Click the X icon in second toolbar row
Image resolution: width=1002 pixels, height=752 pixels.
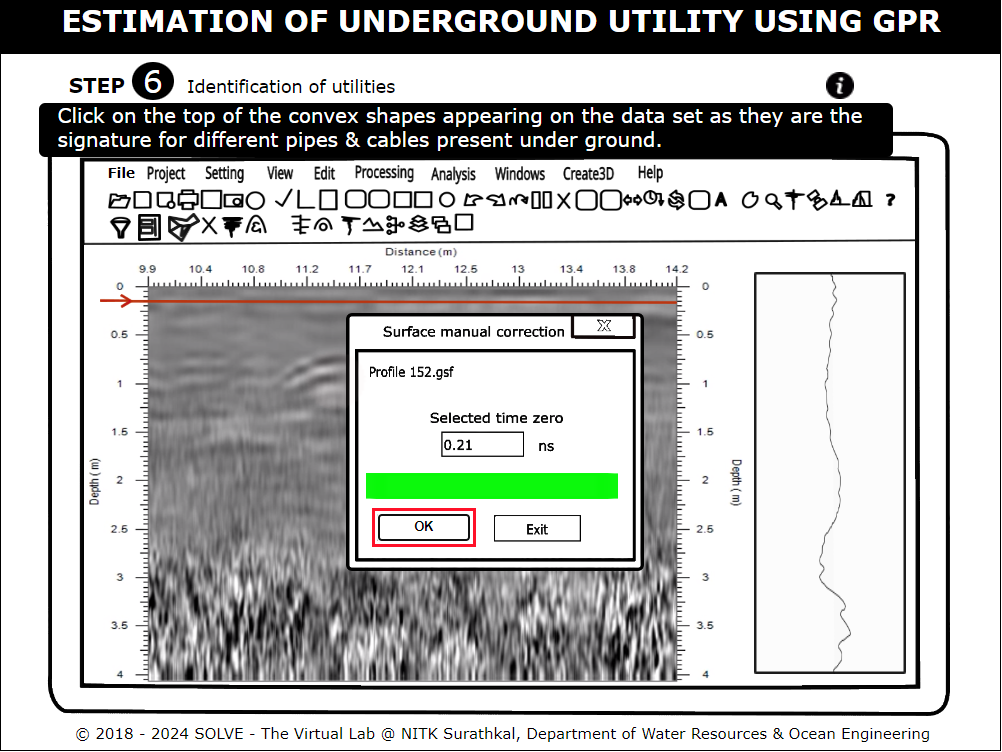(x=209, y=225)
